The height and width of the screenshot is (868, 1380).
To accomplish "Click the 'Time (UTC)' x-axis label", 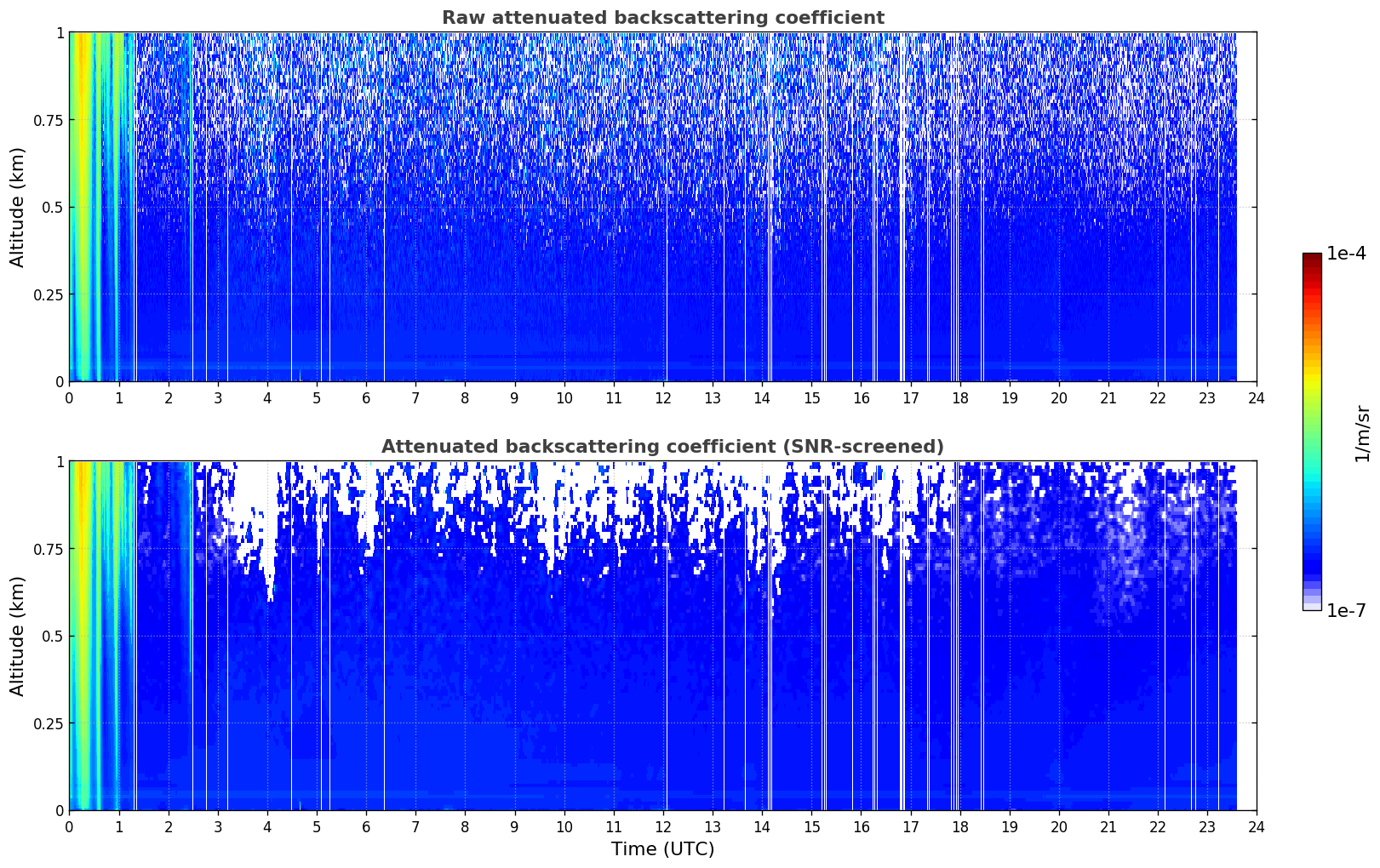I will point(662,848).
